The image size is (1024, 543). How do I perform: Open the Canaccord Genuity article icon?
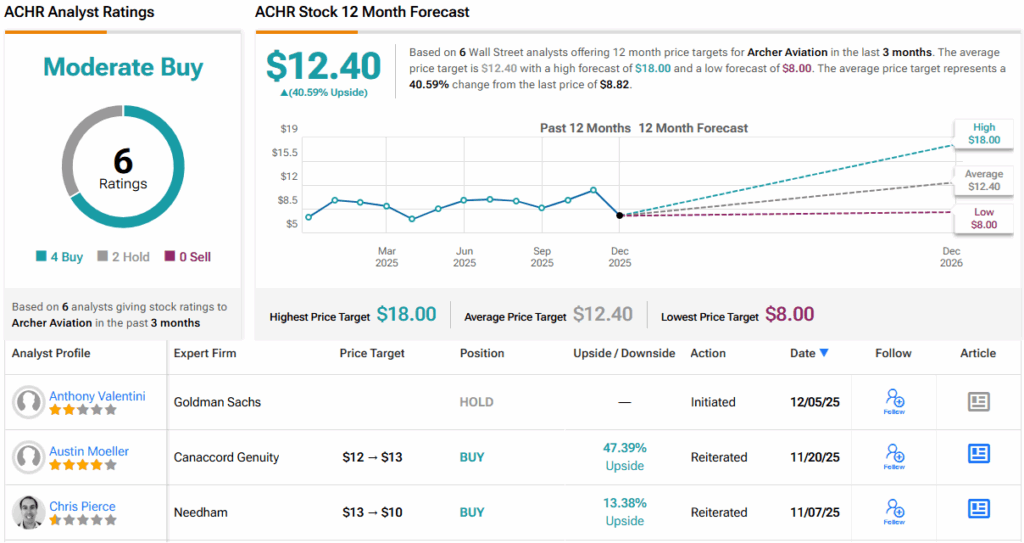[x=978, y=454]
